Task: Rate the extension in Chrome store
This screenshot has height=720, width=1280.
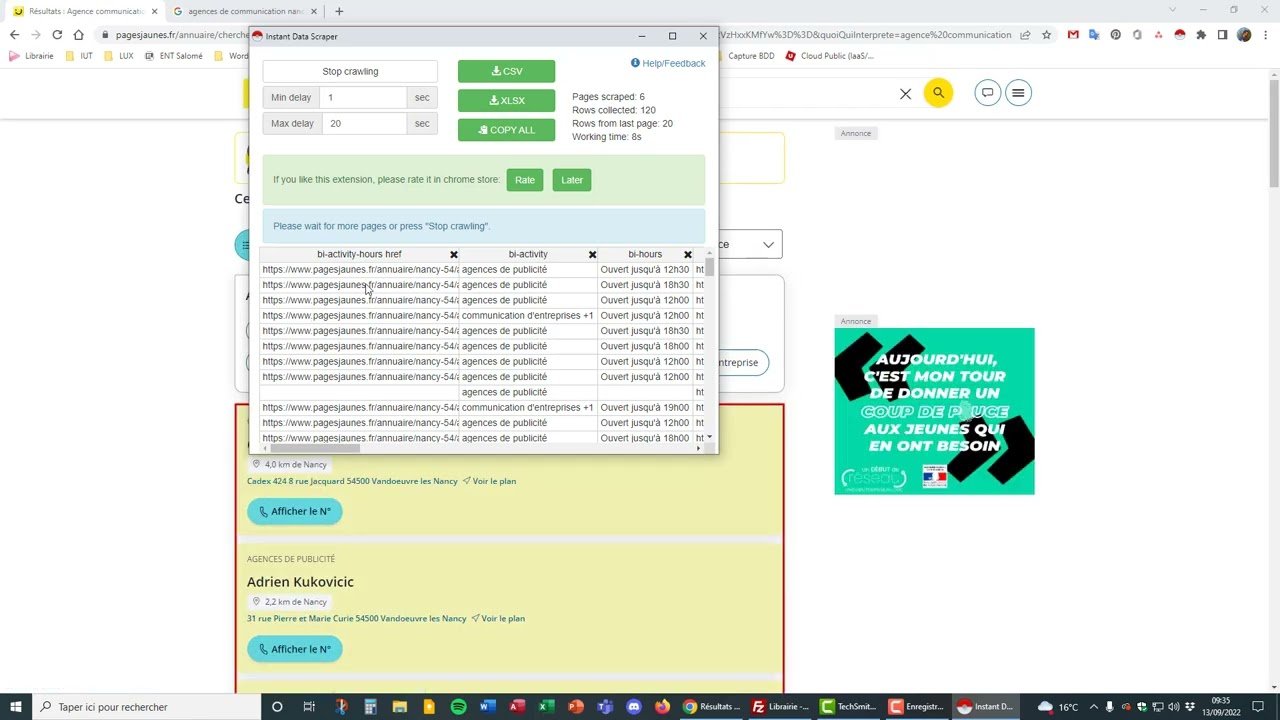Action: (x=525, y=180)
